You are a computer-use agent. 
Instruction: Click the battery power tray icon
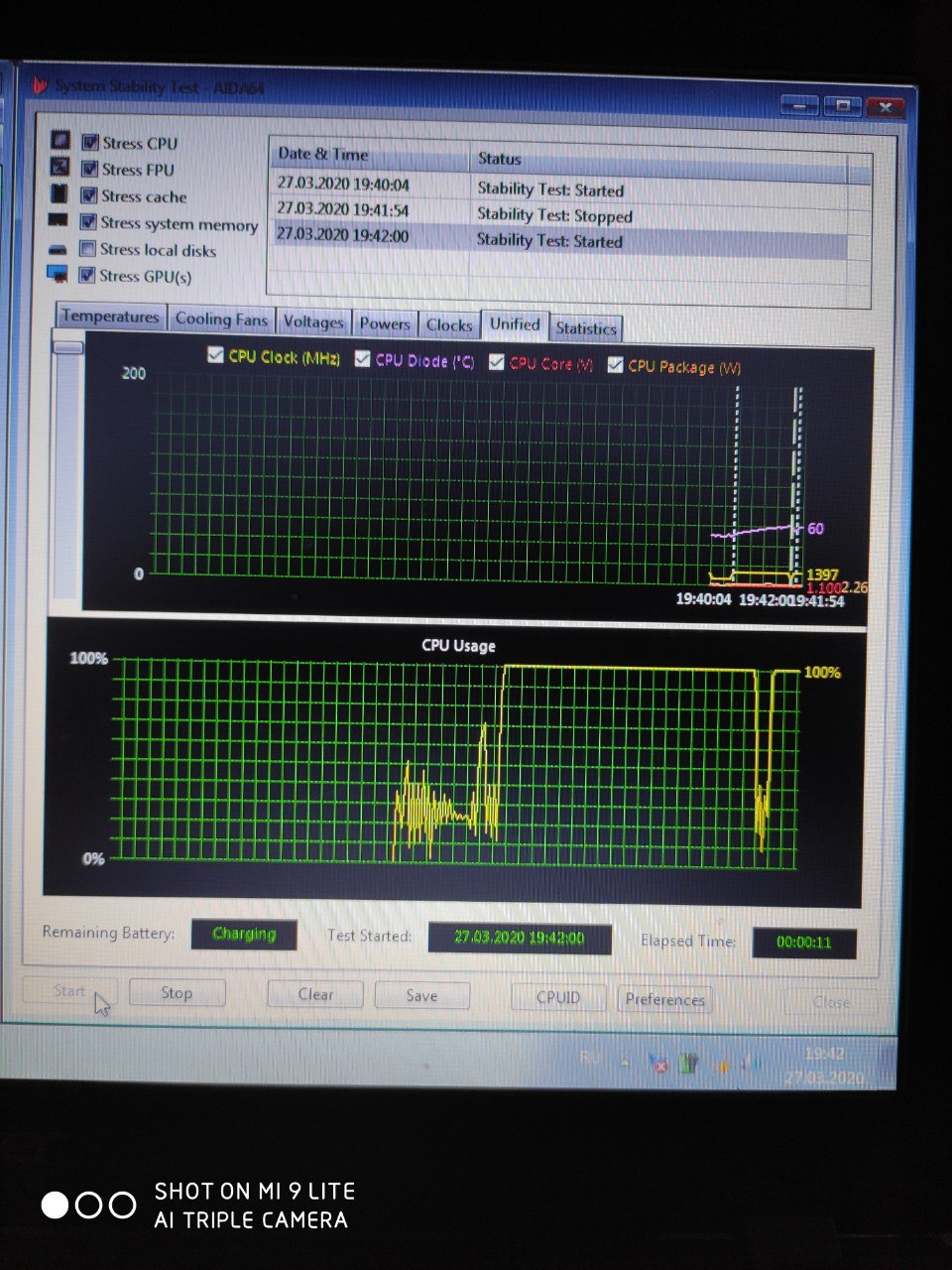688,1066
